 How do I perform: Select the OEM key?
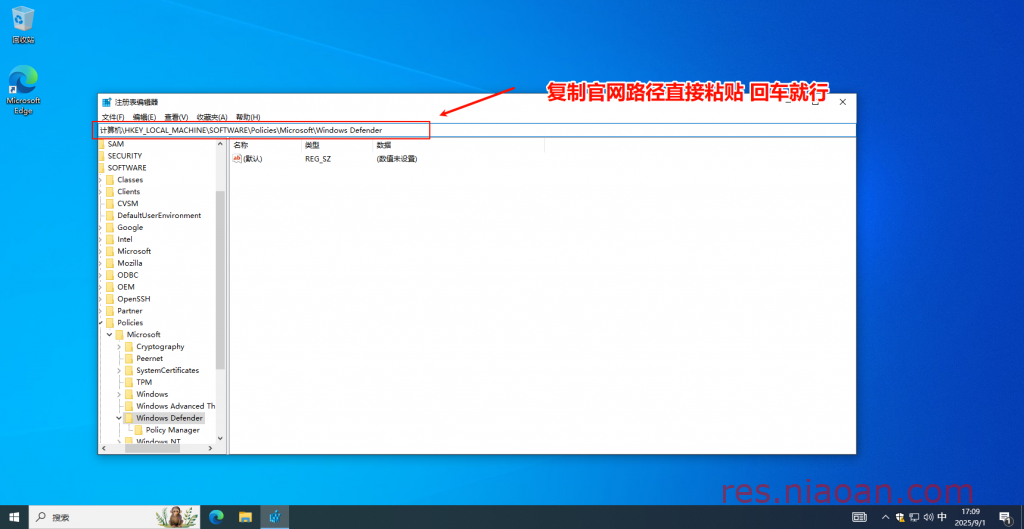[126, 287]
